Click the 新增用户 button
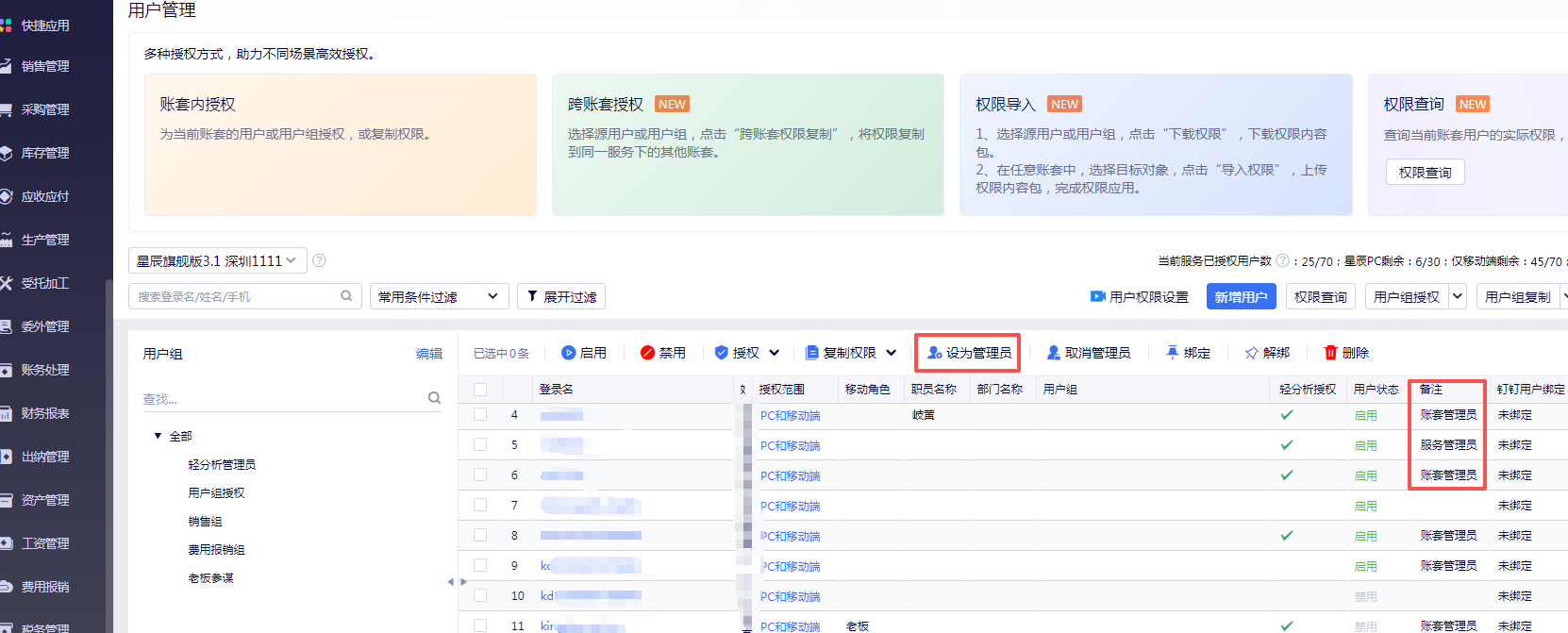 coord(1241,296)
